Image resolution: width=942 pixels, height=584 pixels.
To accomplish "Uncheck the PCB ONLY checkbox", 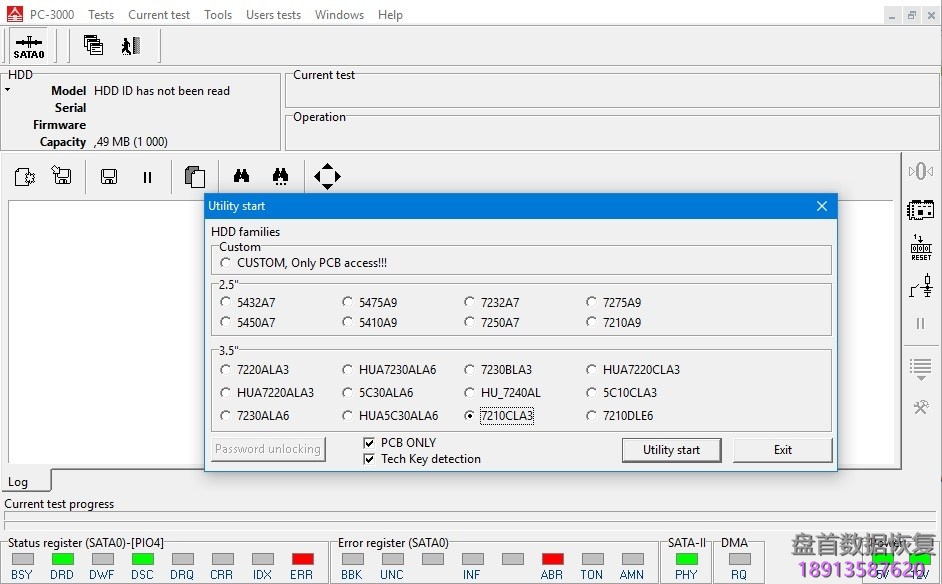I will click(x=369, y=442).
